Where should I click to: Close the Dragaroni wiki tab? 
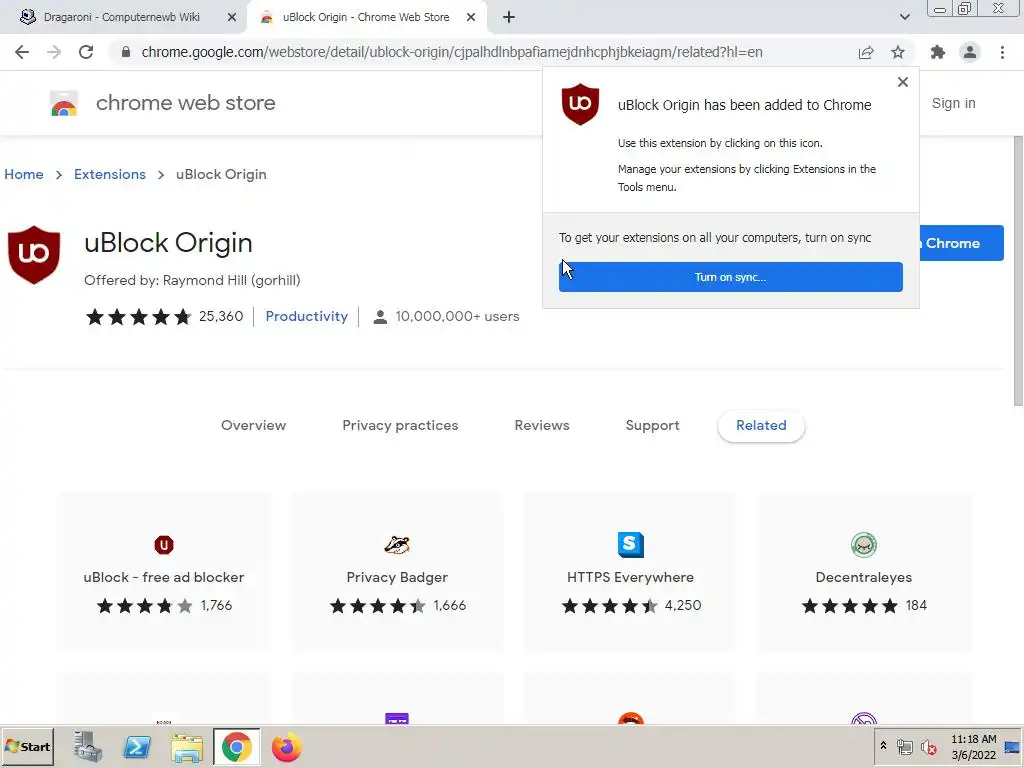(x=232, y=17)
